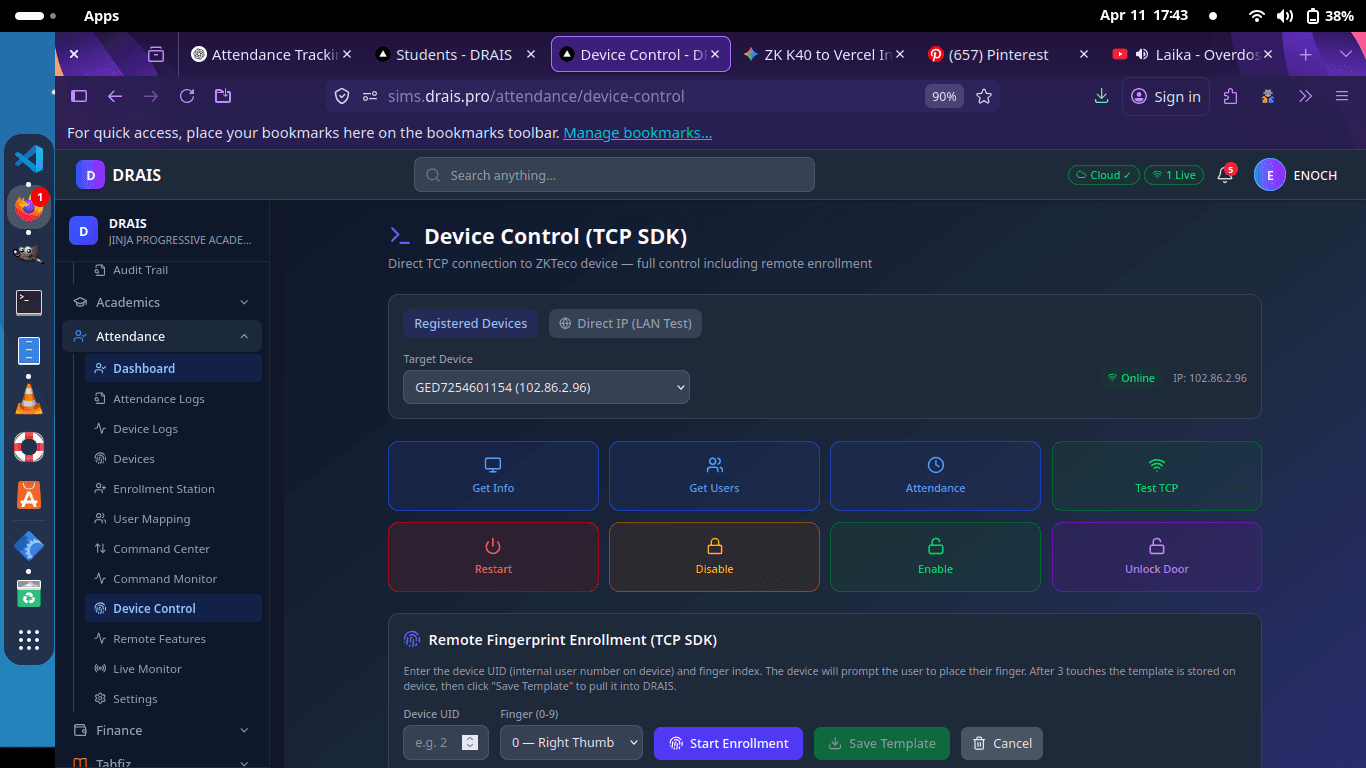Image resolution: width=1366 pixels, height=768 pixels.
Task: Click the Device UID input field
Action: coord(438,743)
